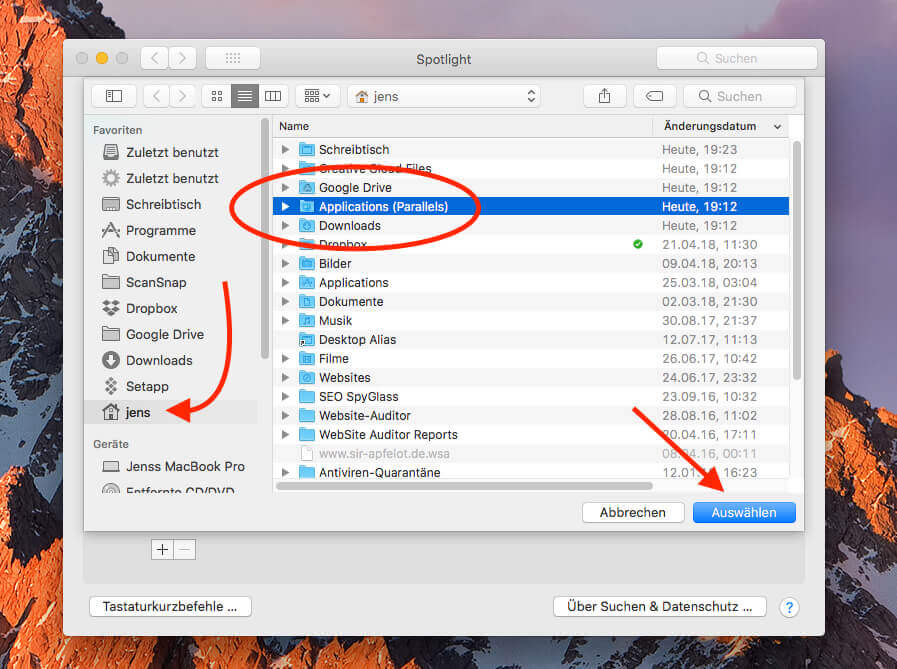Toggle the sidebar visibility button

(114, 96)
